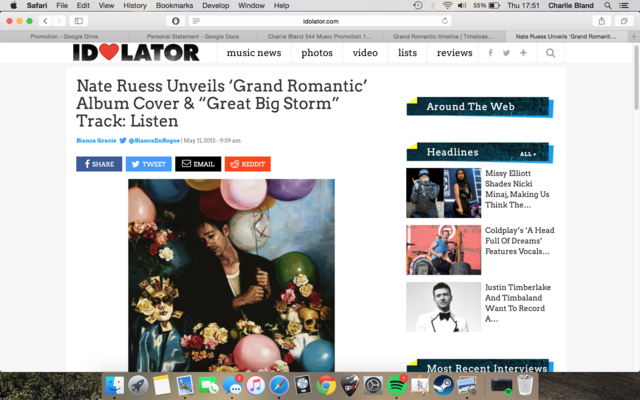
Task: Open the History menu
Action: [x=135, y=5]
